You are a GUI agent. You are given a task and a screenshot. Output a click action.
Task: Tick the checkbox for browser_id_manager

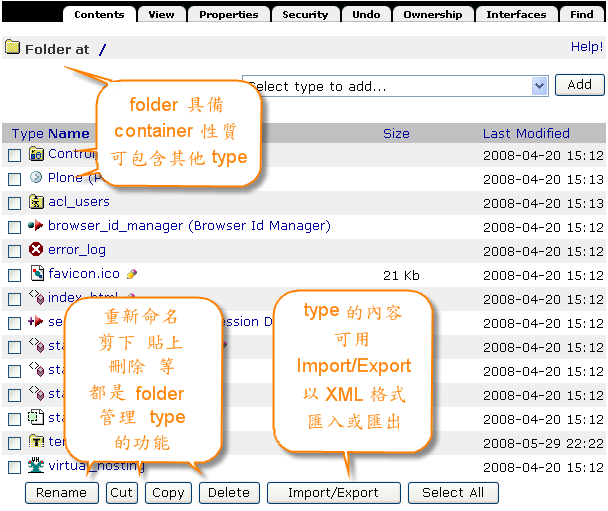click(15, 228)
